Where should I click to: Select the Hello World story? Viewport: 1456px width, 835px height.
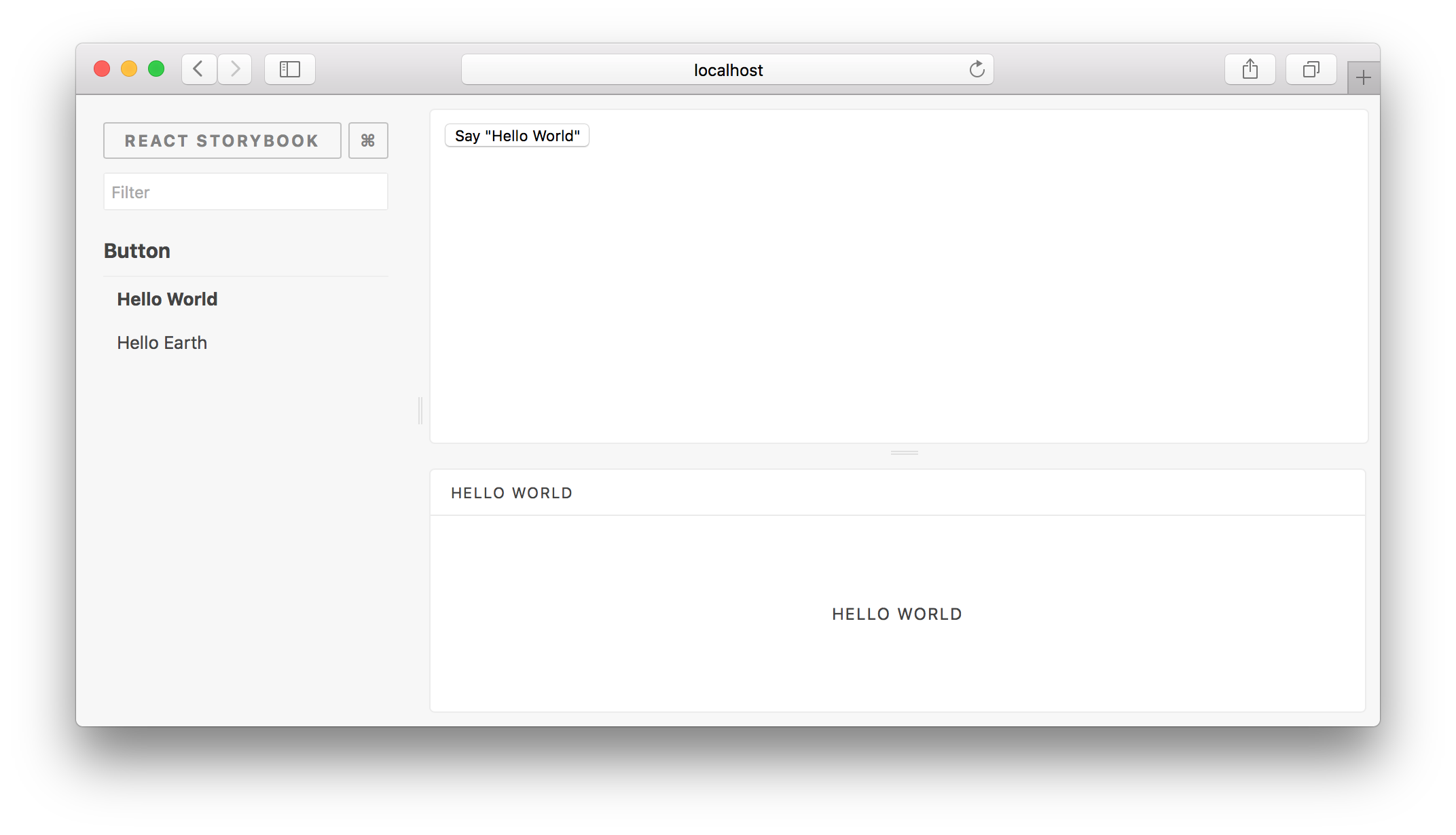167,299
